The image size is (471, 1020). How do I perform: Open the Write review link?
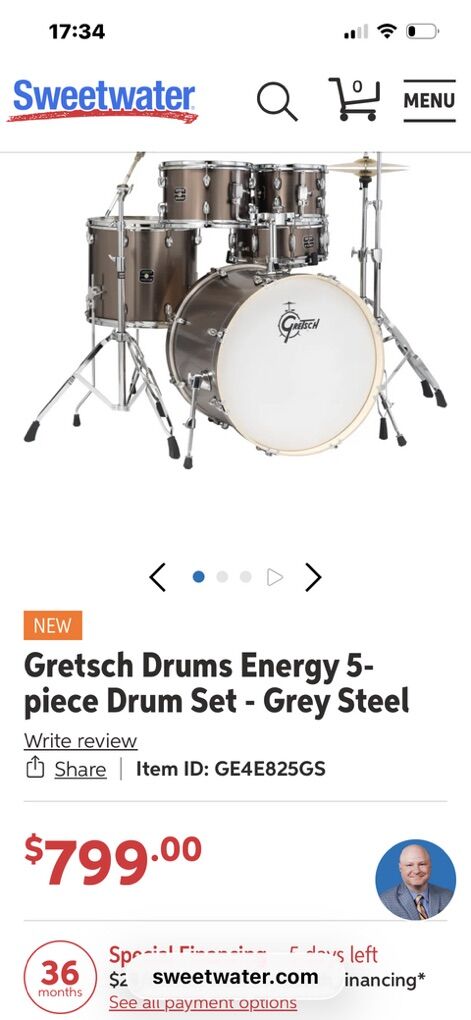click(x=81, y=741)
